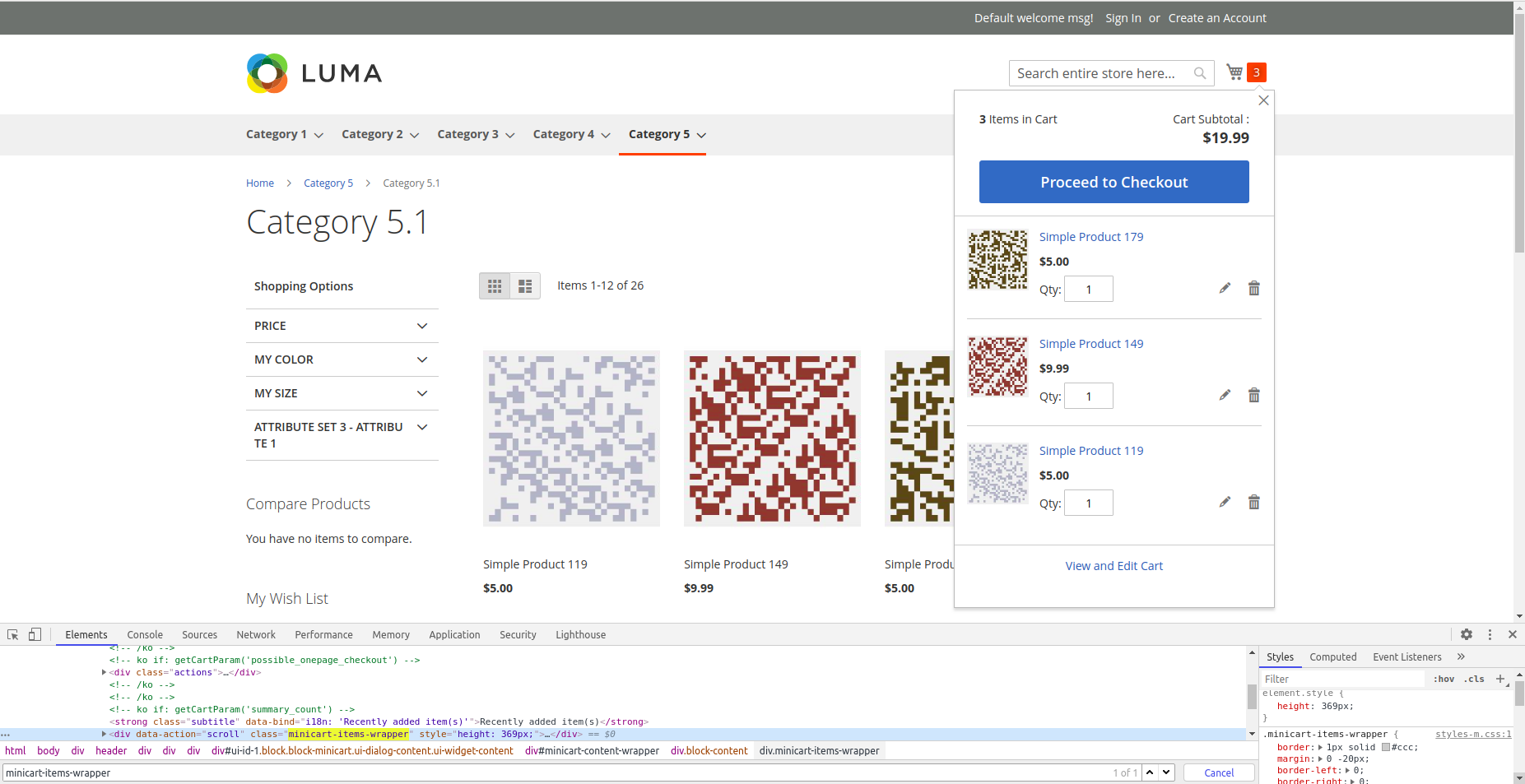
Task: Click the #ccc border color swatch
Action: click(x=1386, y=747)
